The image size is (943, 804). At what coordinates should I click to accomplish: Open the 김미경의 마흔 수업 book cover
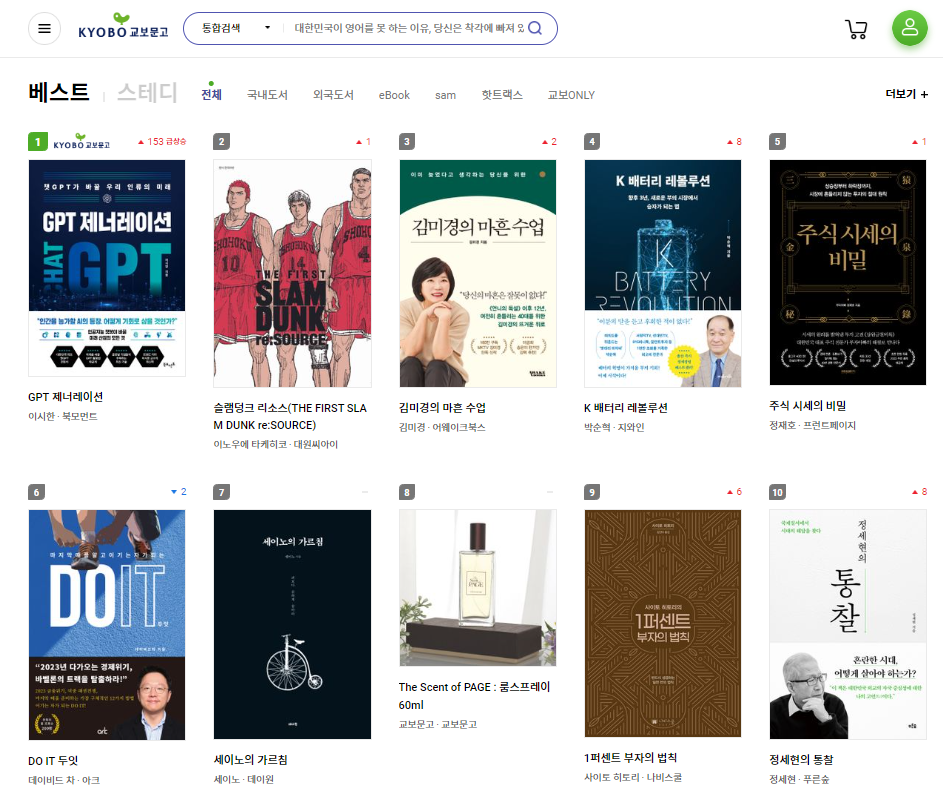tap(478, 273)
